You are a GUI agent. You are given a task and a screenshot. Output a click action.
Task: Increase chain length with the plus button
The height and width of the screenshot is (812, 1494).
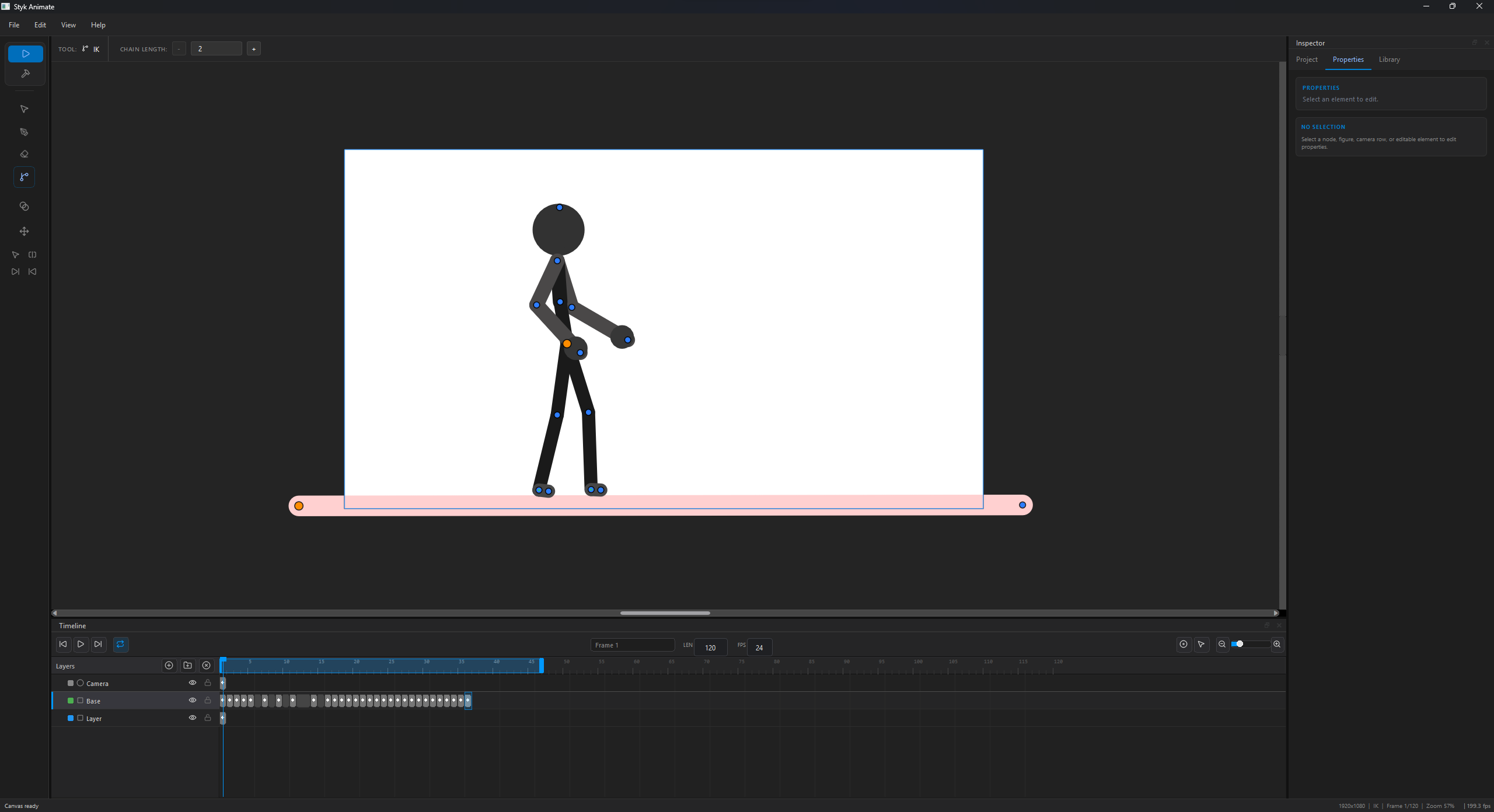point(253,48)
